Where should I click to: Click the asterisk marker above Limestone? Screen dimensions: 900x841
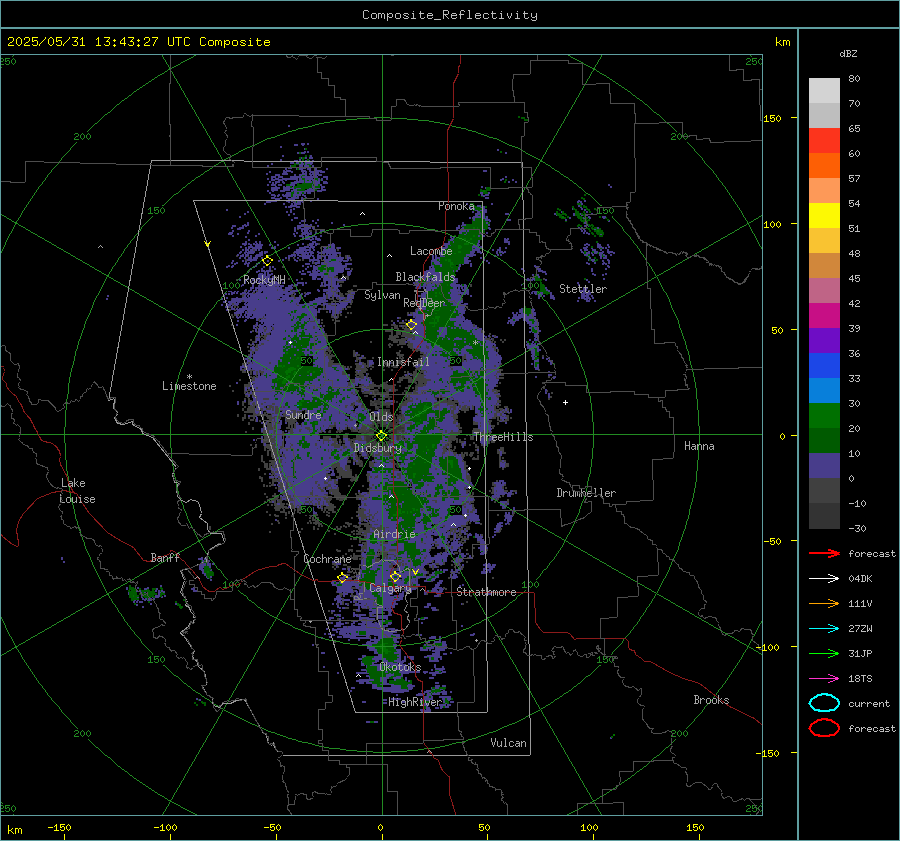(x=189, y=377)
